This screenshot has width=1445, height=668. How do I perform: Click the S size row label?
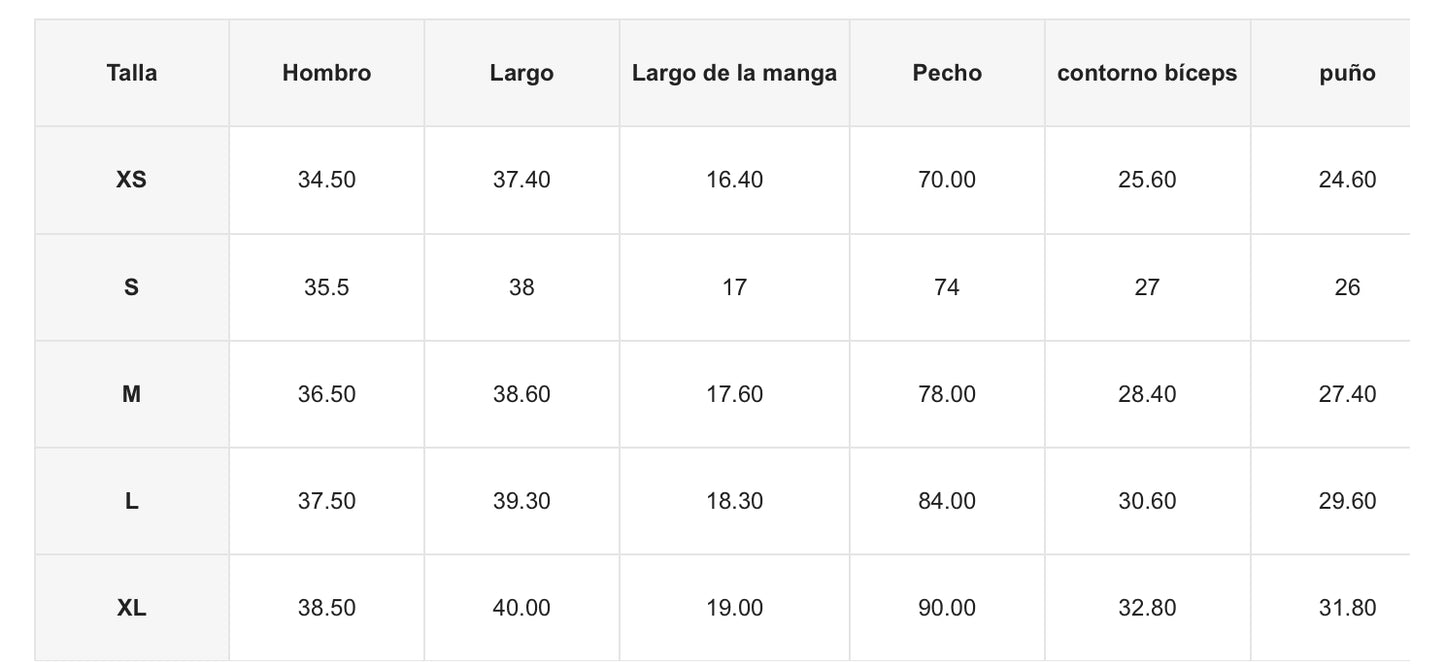pyautogui.click(x=132, y=288)
